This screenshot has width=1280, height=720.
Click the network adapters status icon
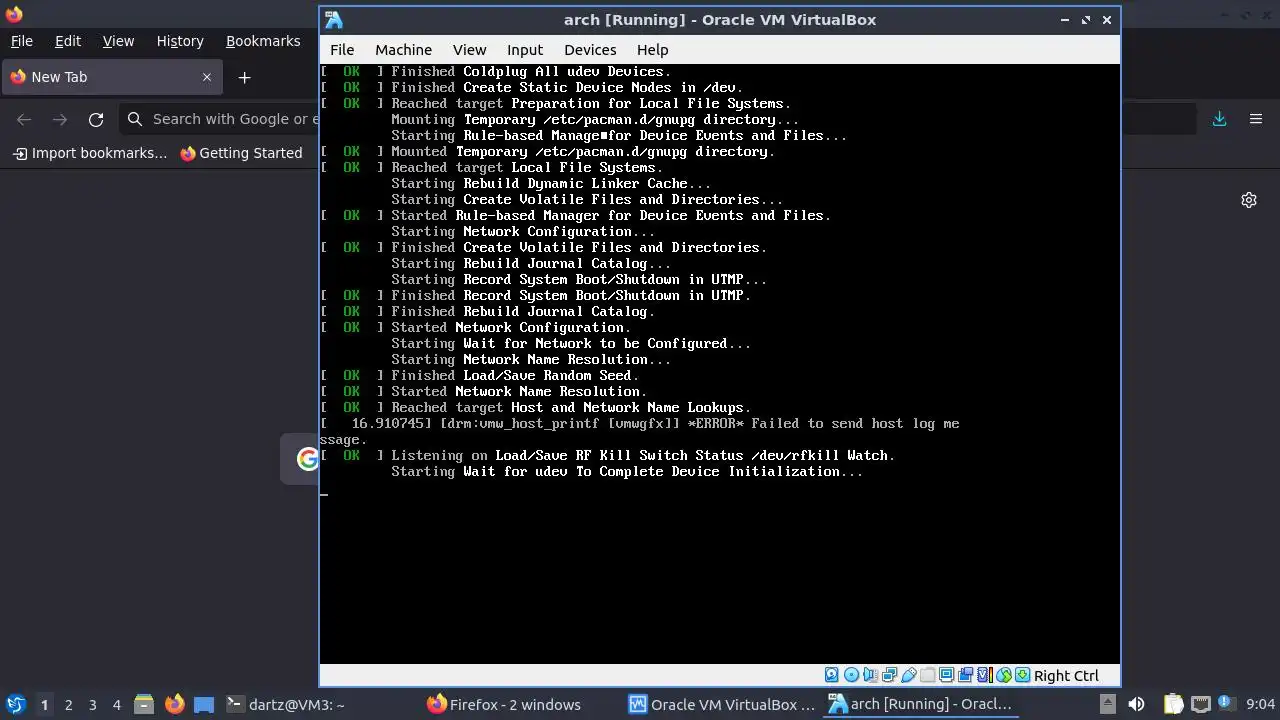pos(889,676)
